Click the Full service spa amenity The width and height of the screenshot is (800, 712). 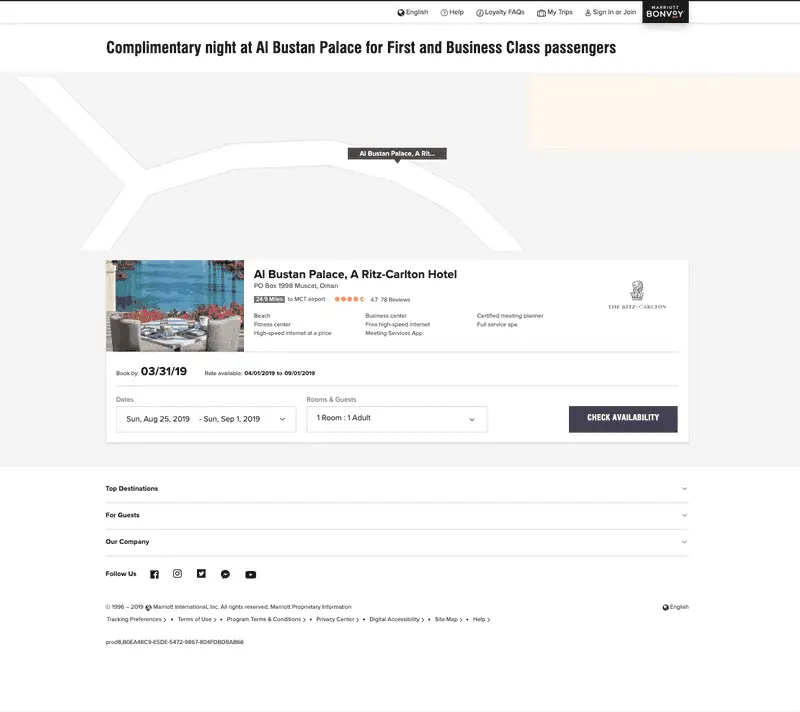[497, 324]
